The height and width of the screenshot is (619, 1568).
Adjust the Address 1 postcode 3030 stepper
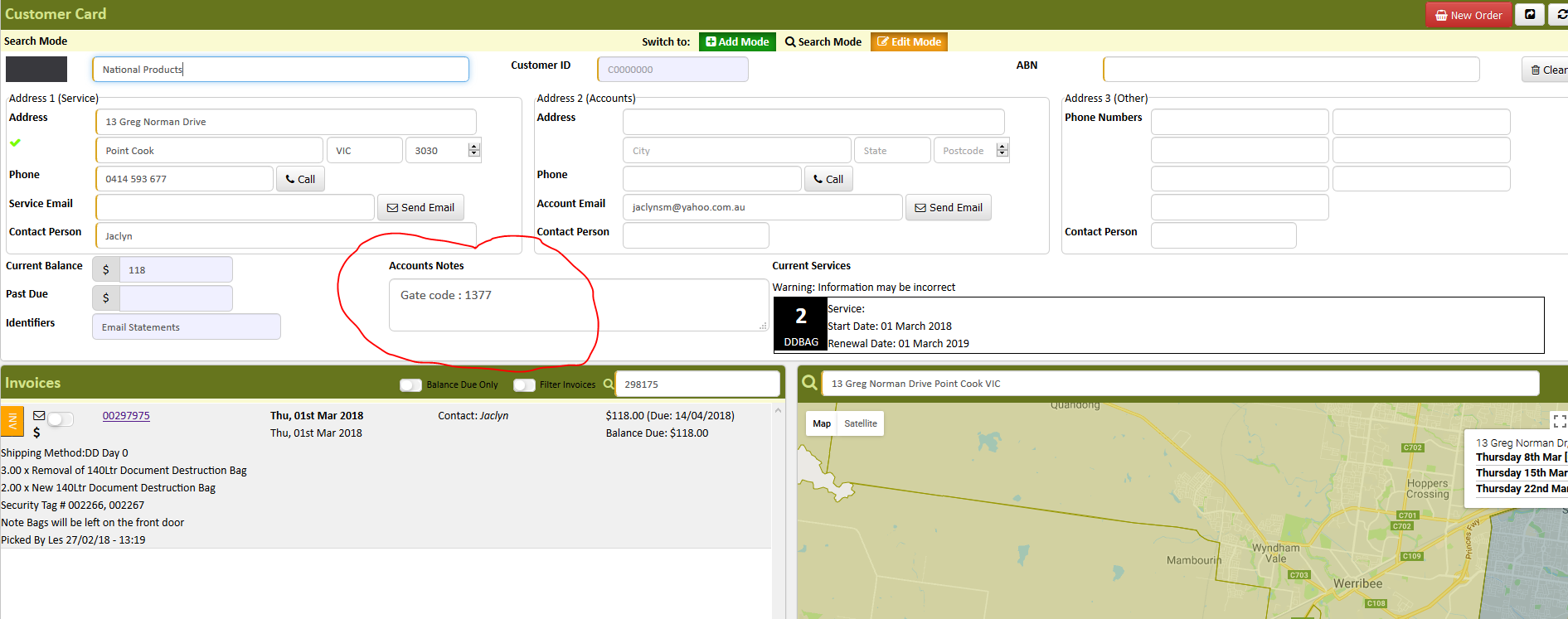[x=474, y=150]
